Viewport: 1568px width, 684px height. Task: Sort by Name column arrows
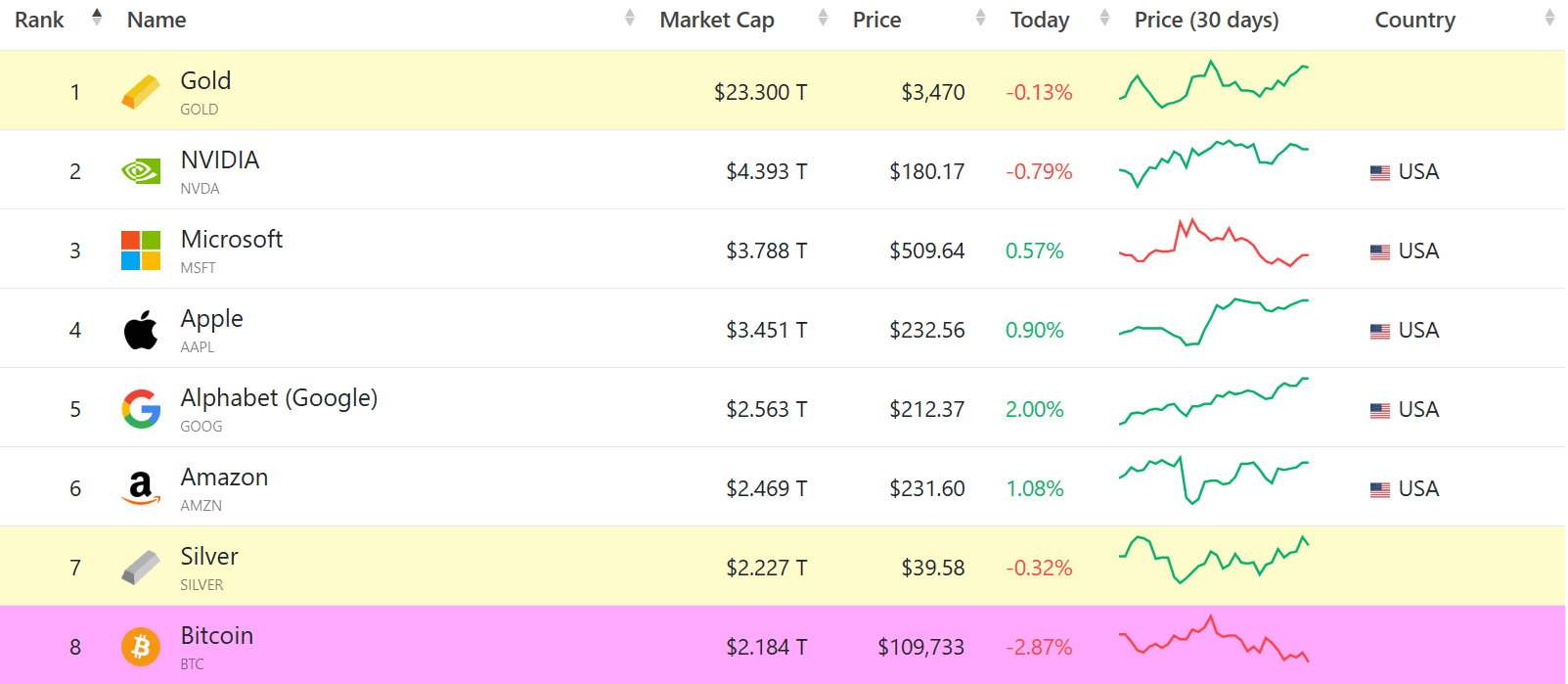pos(630,18)
